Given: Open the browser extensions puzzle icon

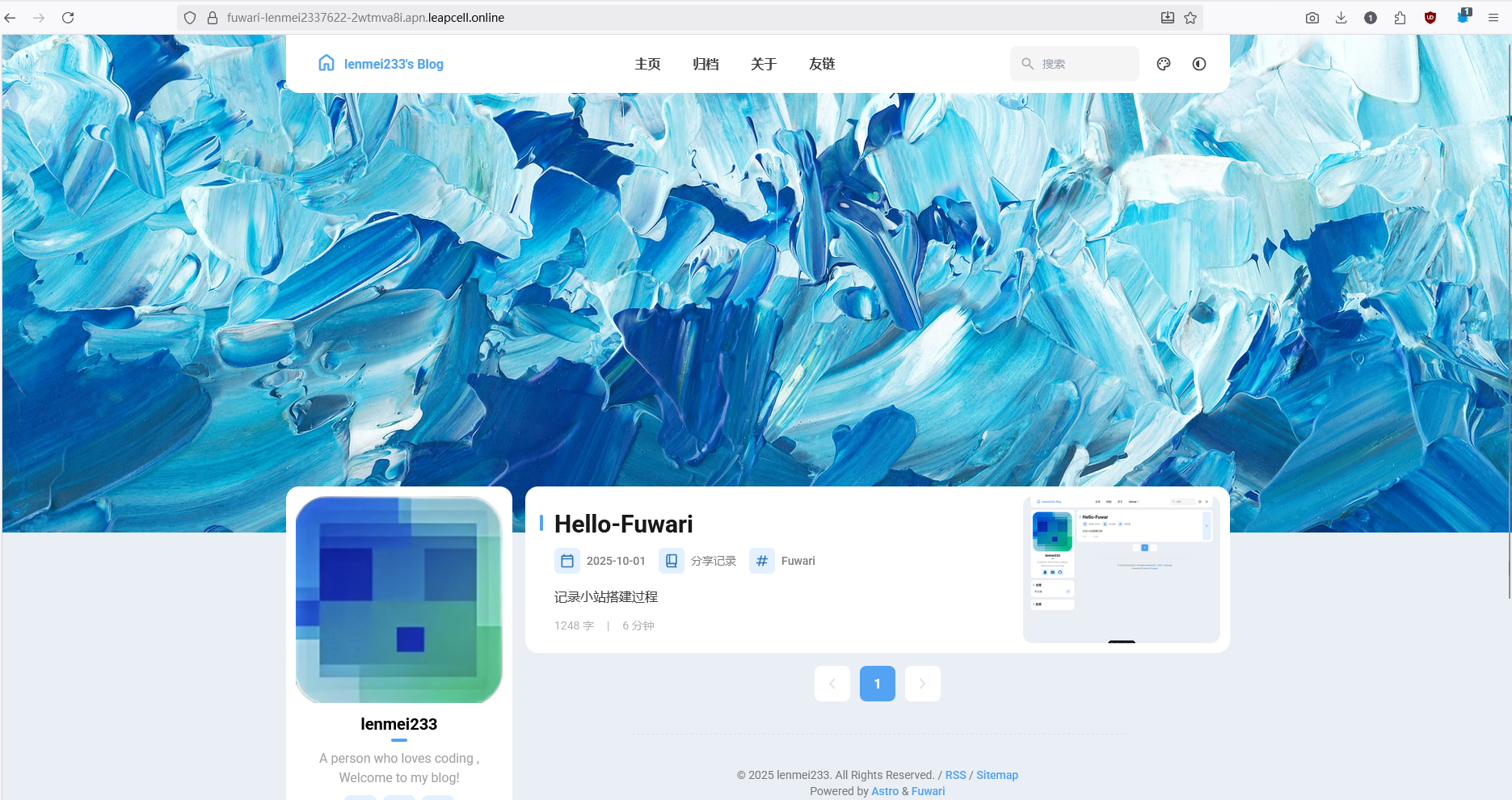Looking at the screenshot, I should [1400, 18].
